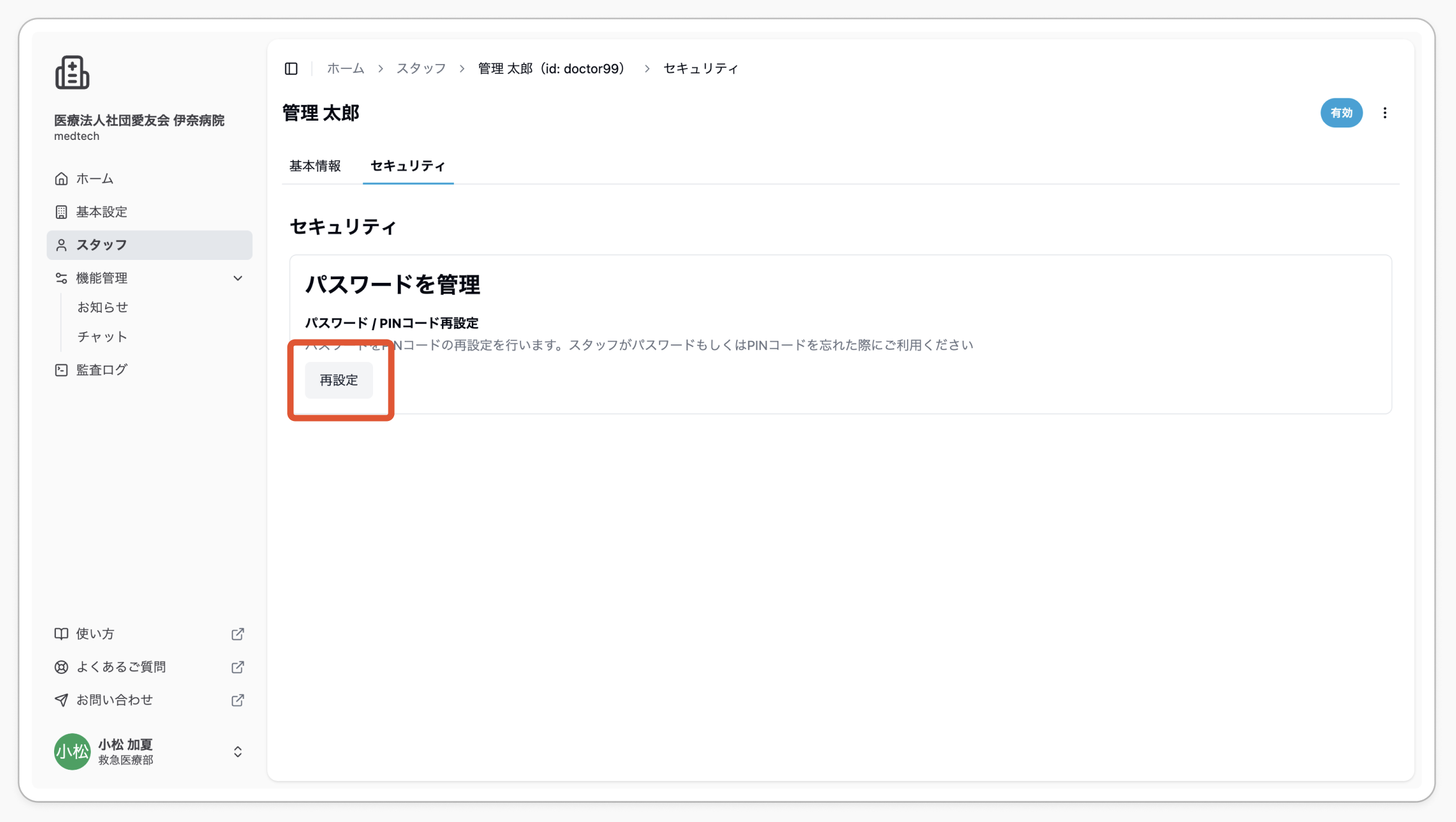Open お問い合わせ contact link
This screenshot has width=1456, height=822.
tap(149, 700)
